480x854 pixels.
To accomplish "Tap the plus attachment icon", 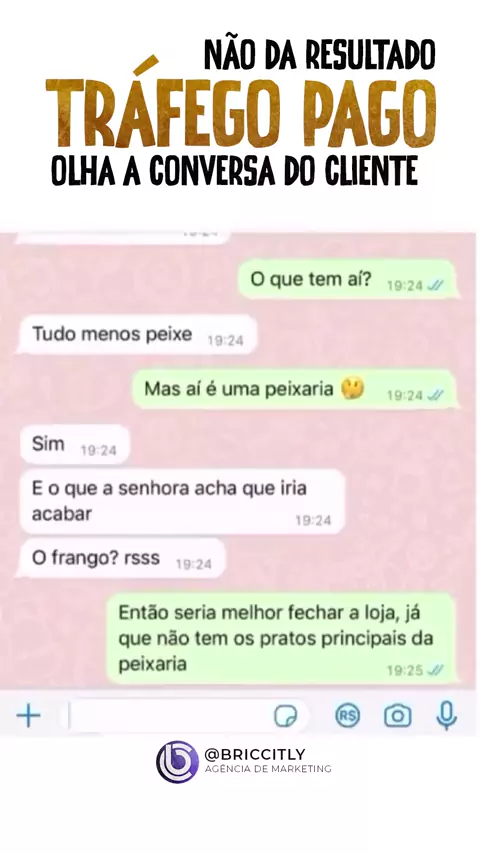I will click(28, 716).
